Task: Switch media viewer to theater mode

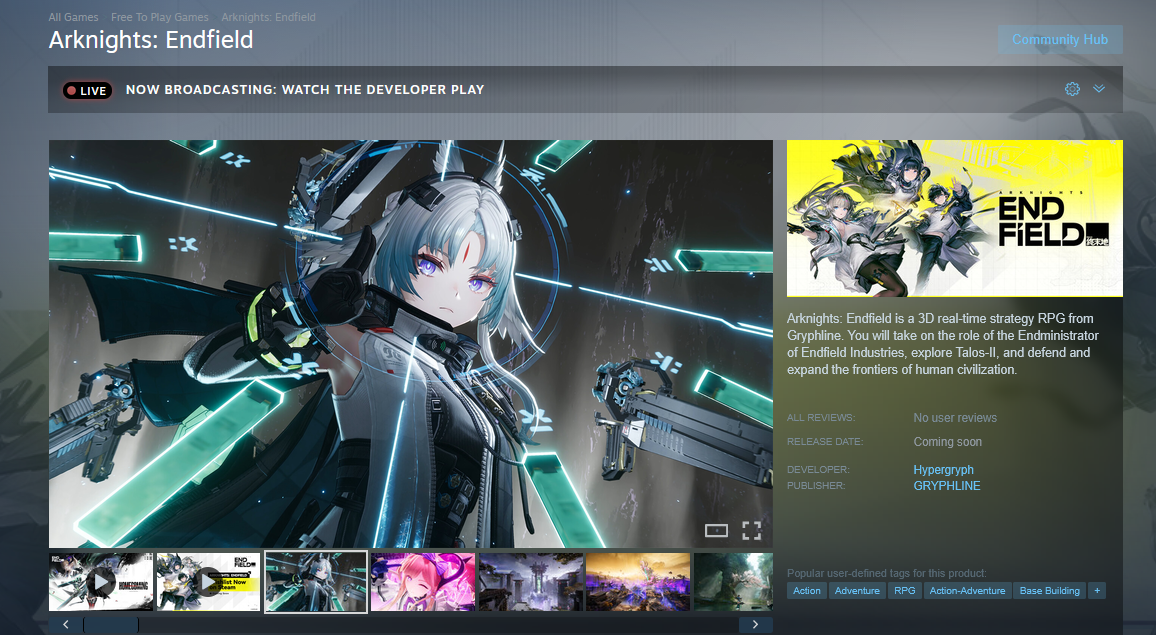Action: tap(717, 530)
